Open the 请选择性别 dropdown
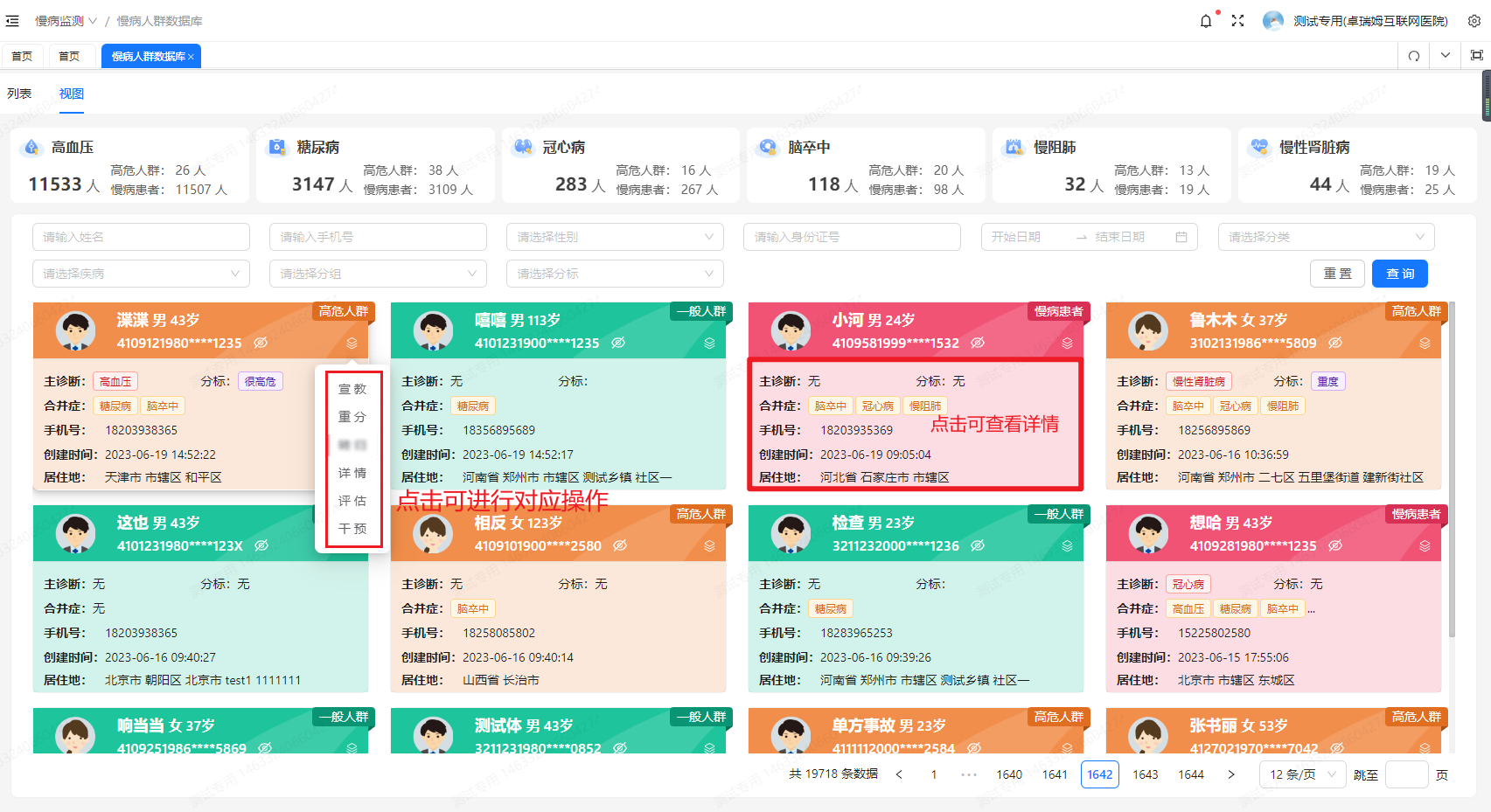 pyautogui.click(x=615, y=237)
